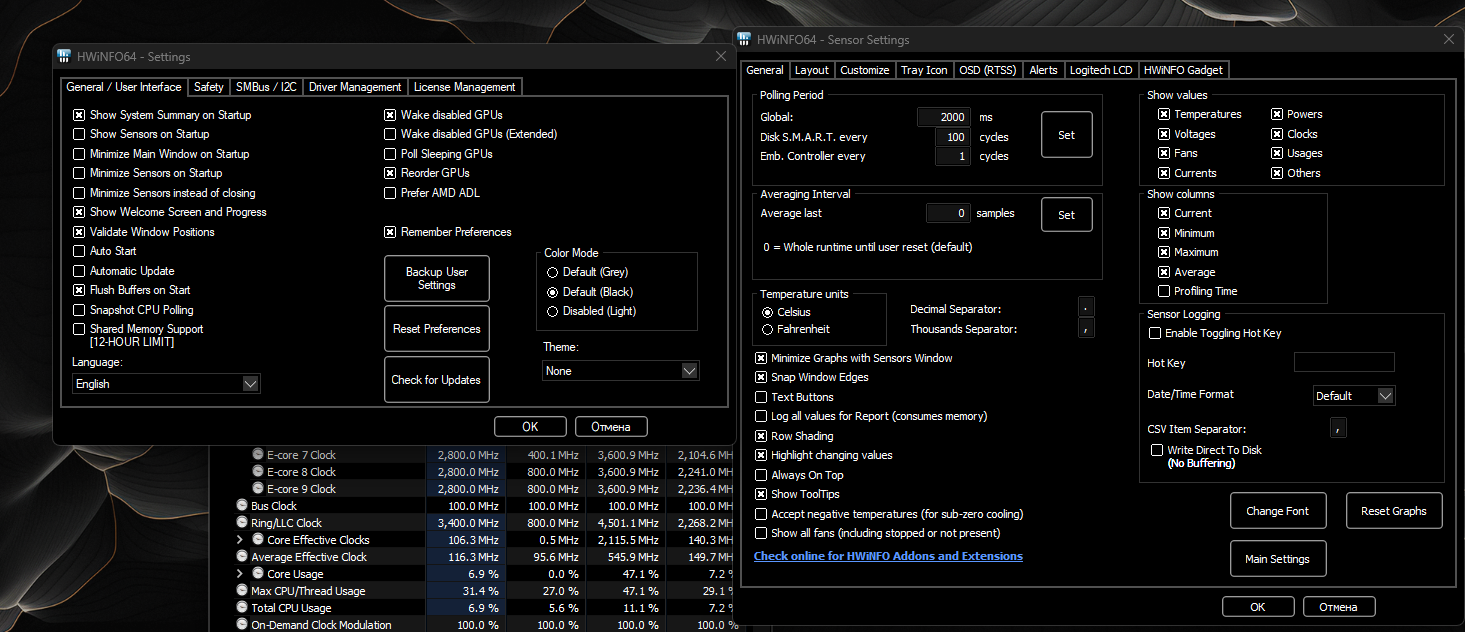Screen dimensions: 1465x632
Task: Enable Prefer AMD ADL option
Action: point(391,193)
